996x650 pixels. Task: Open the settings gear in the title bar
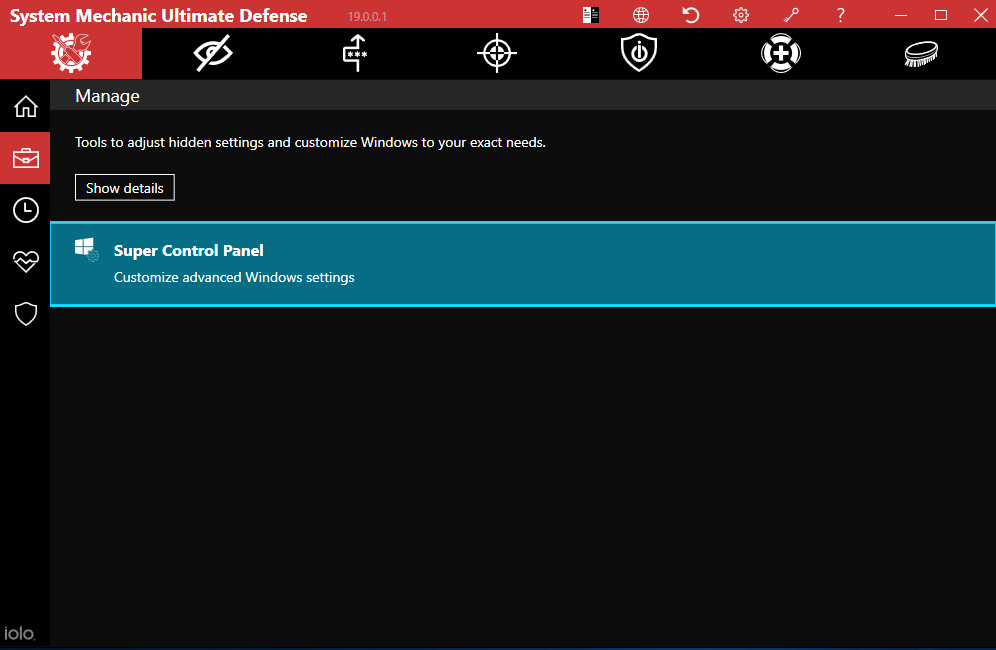[x=741, y=15]
